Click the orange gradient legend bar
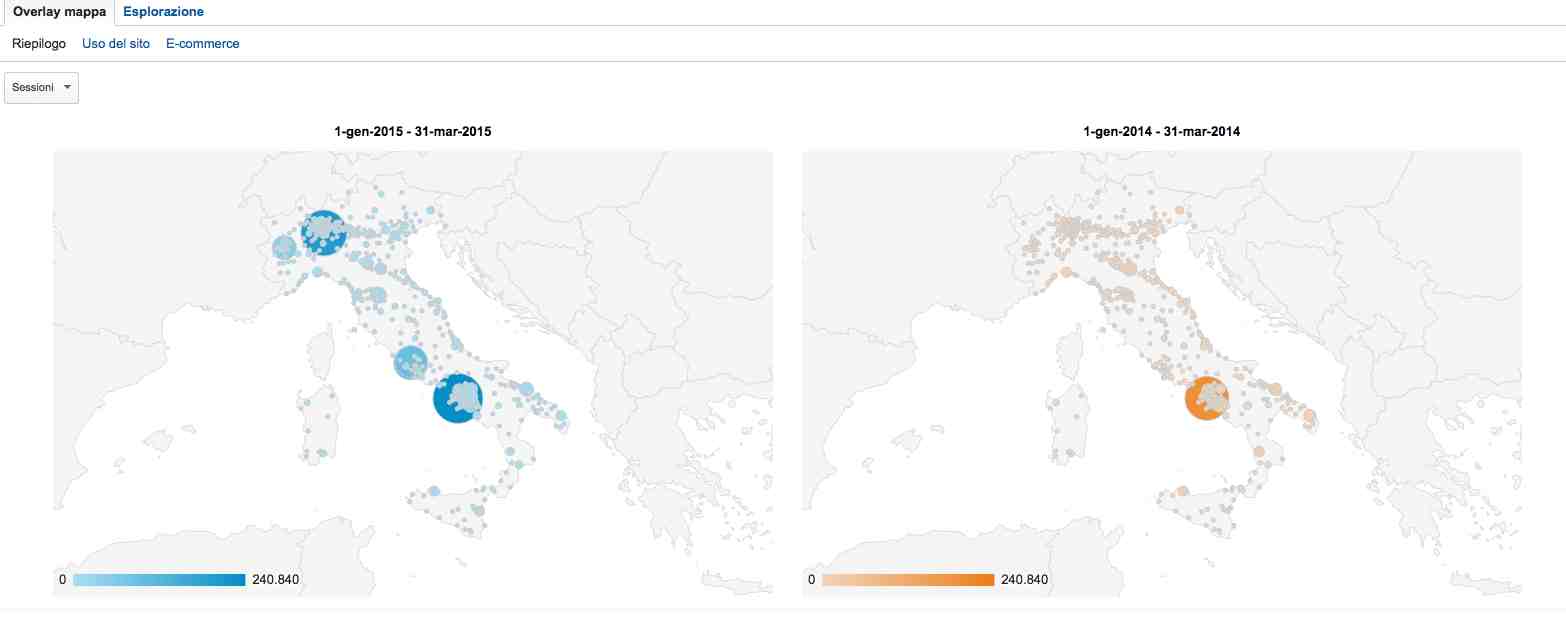Image resolution: width=1566 pixels, height=619 pixels. [x=907, y=580]
